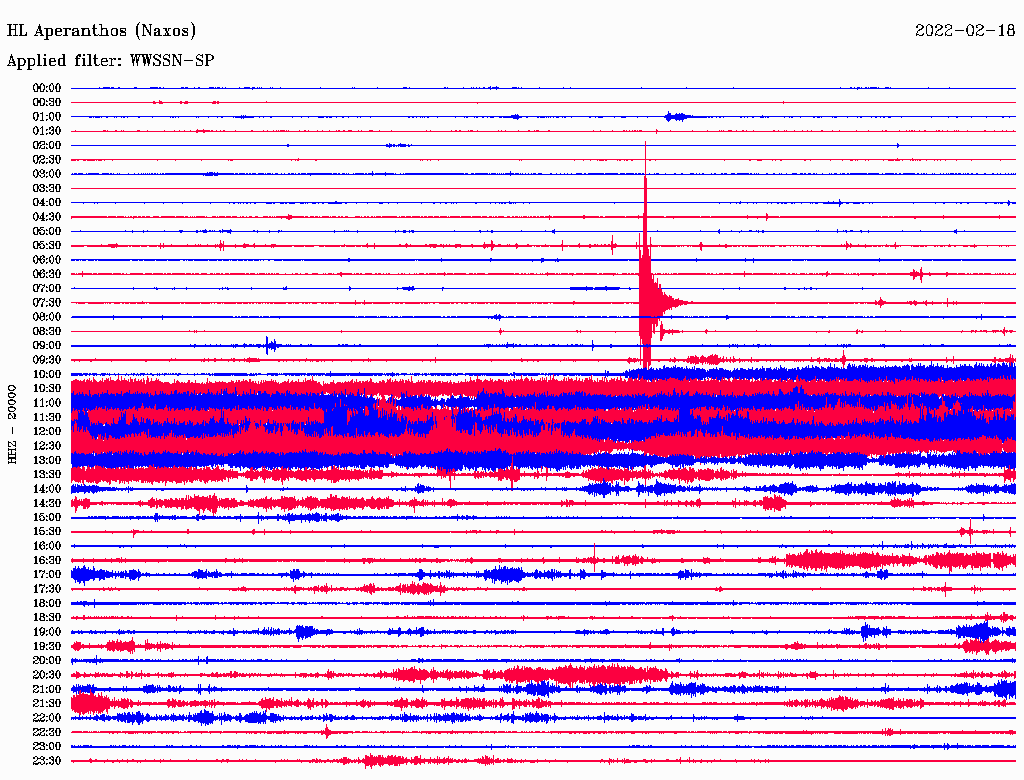Click the 14:00 time label
Screen dimensions: 1024x780
pyautogui.click(x=47, y=489)
